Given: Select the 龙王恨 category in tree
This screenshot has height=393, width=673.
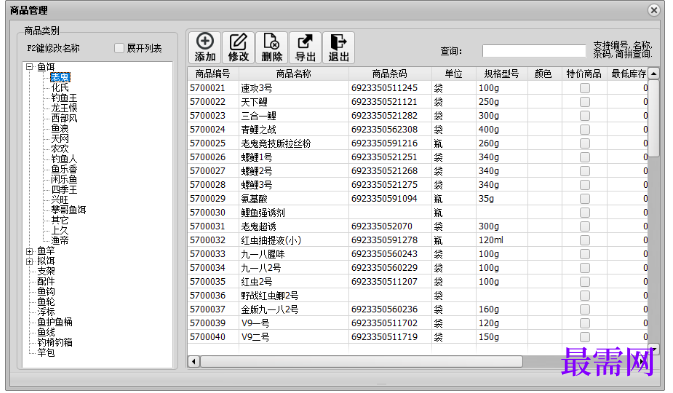Looking at the screenshot, I should point(64,108).
